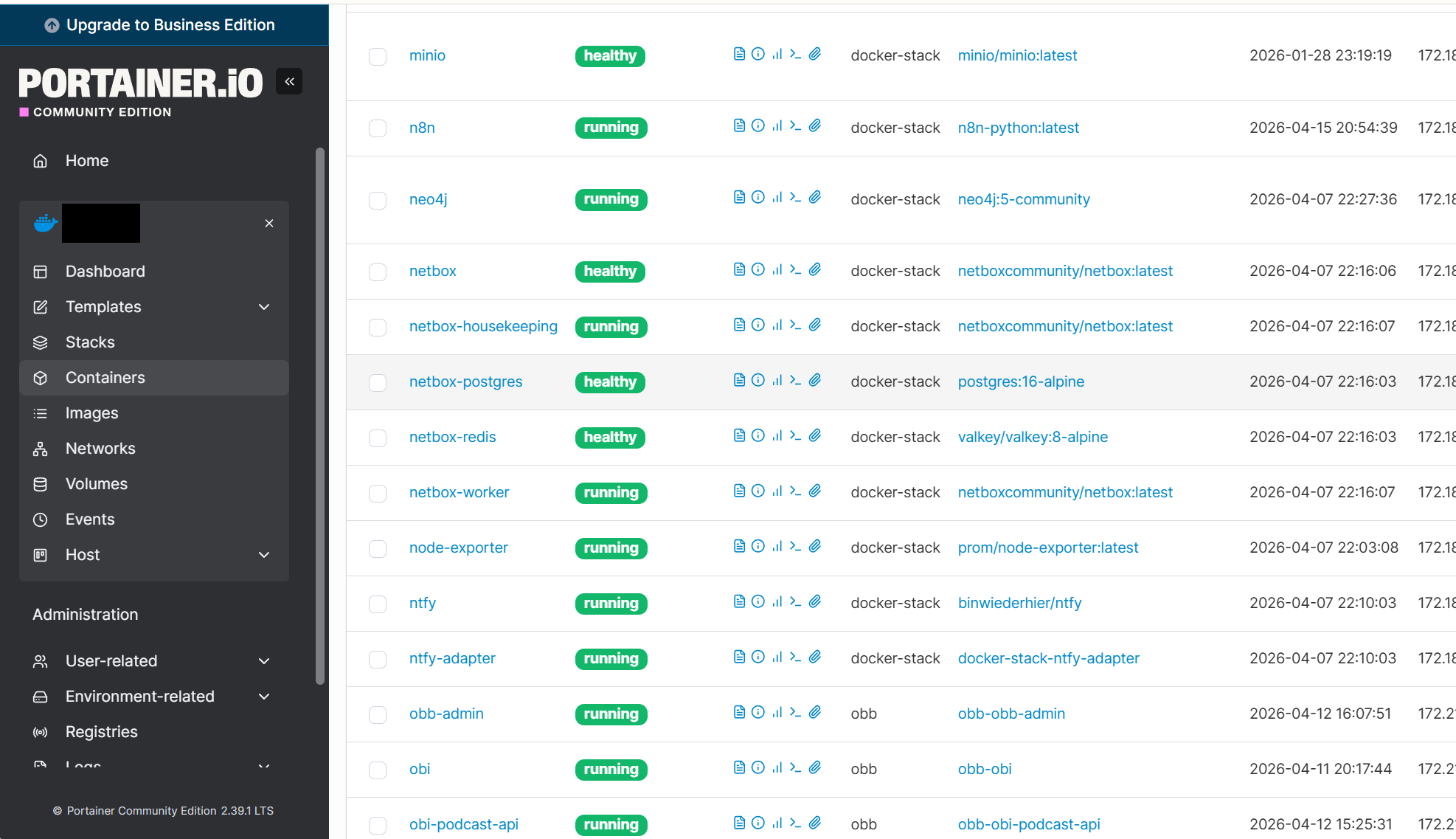Expand the Host menu chevron
The width and height of the screenshot is (1456, 839).
click(x=264, y=555)
